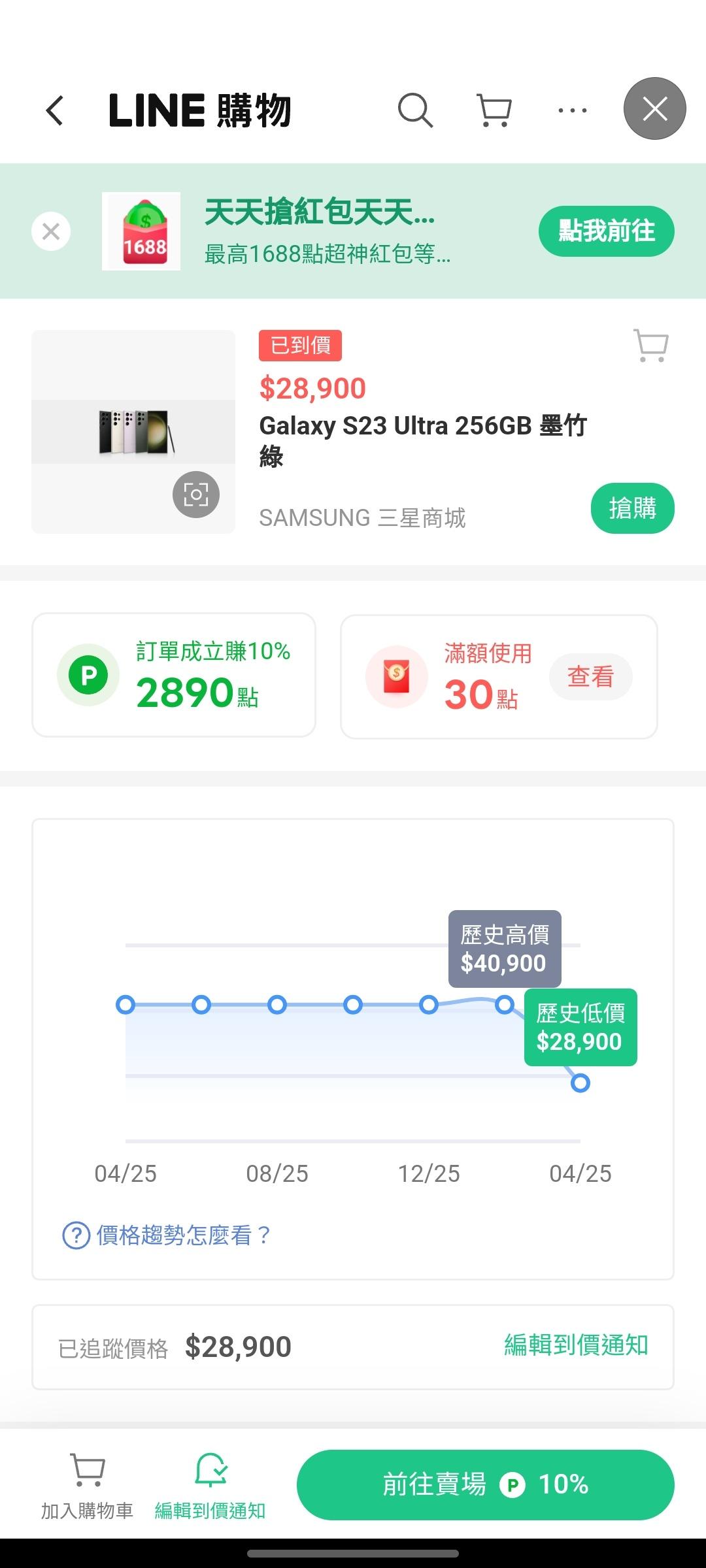The height and width of the screenshot is (1568, 706).
Task: Tap 查看 for the red envelope coupon
Action: pyautogui.click(x=590, y=677)
